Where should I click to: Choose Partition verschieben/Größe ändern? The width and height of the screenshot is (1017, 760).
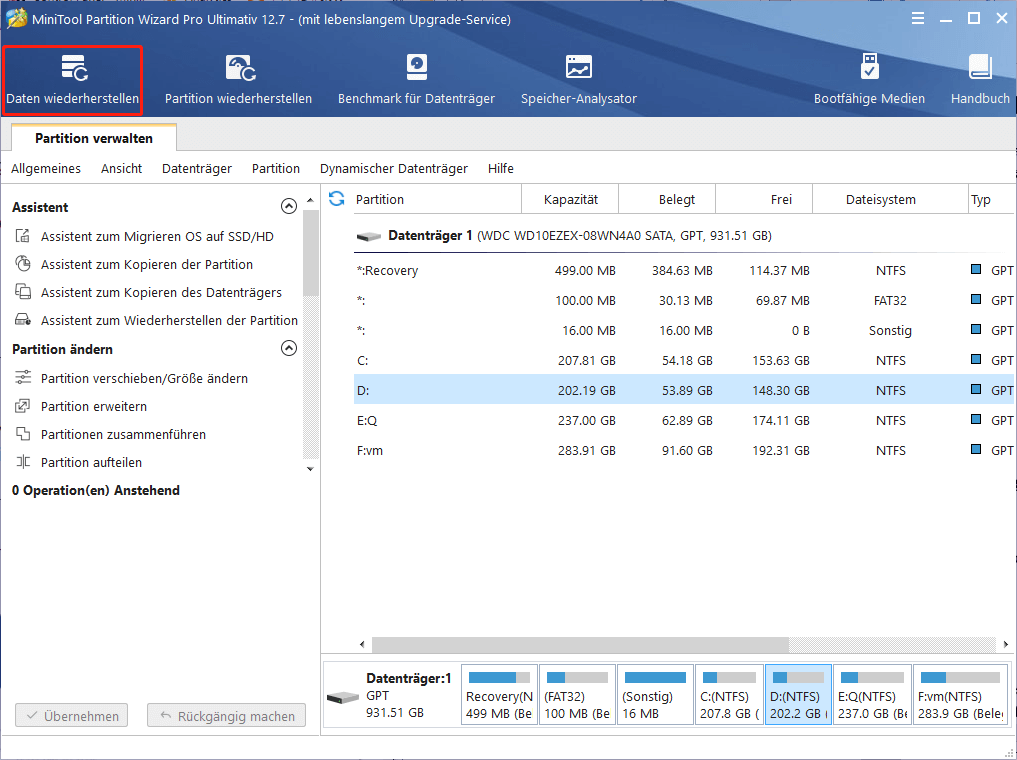pos(144,379)
